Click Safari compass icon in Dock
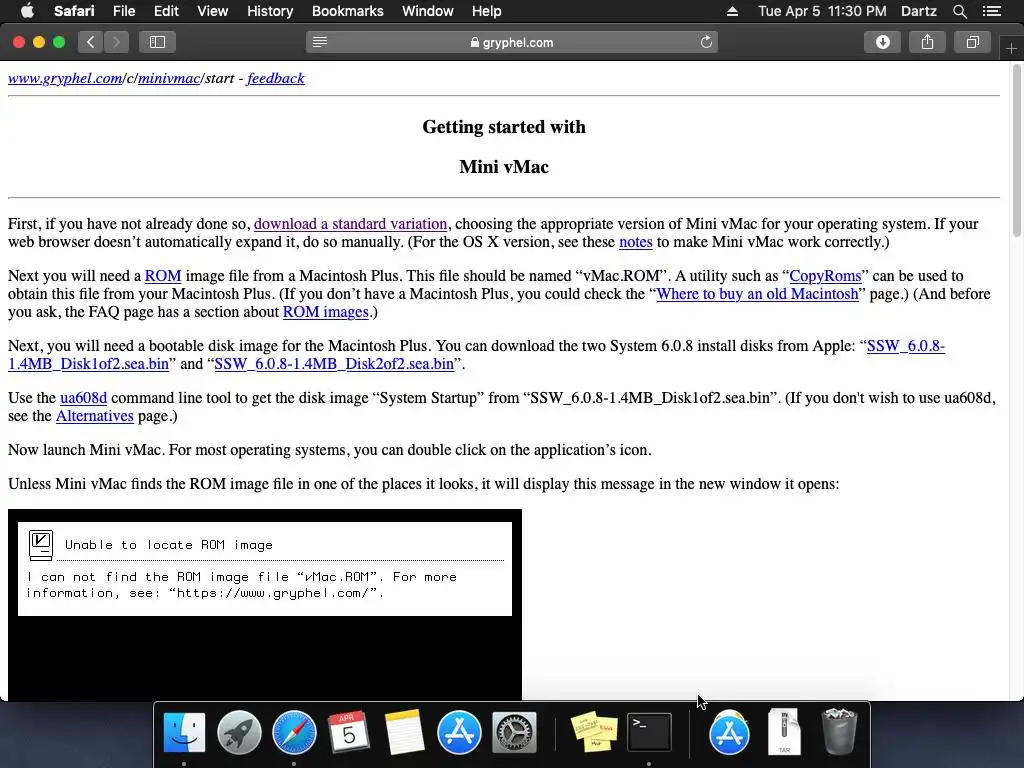Image resolution: width=1024 pixels, height=768 pixels. (294, 733)
